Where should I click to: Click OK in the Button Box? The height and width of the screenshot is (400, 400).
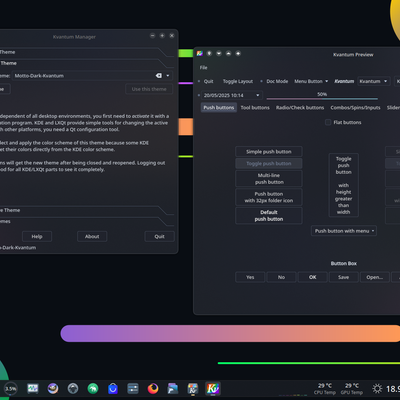coord(312,277)
